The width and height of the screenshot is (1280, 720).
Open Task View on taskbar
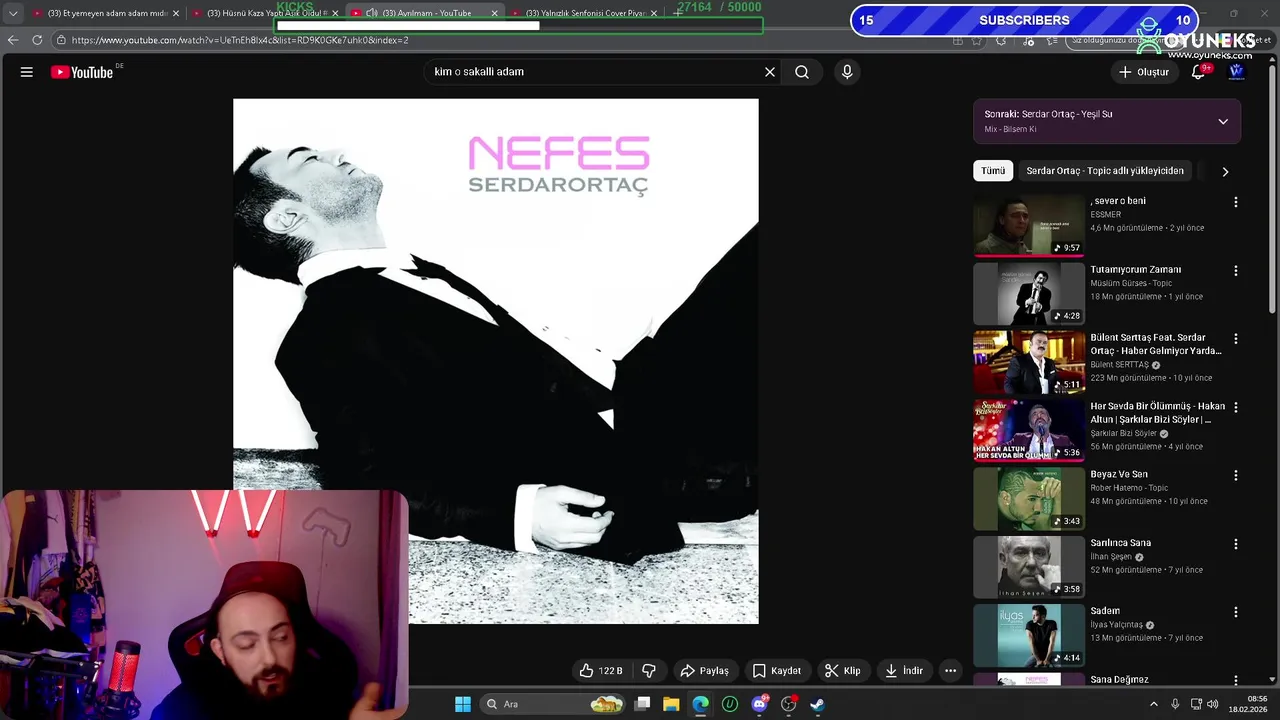[x=642, y=704]
